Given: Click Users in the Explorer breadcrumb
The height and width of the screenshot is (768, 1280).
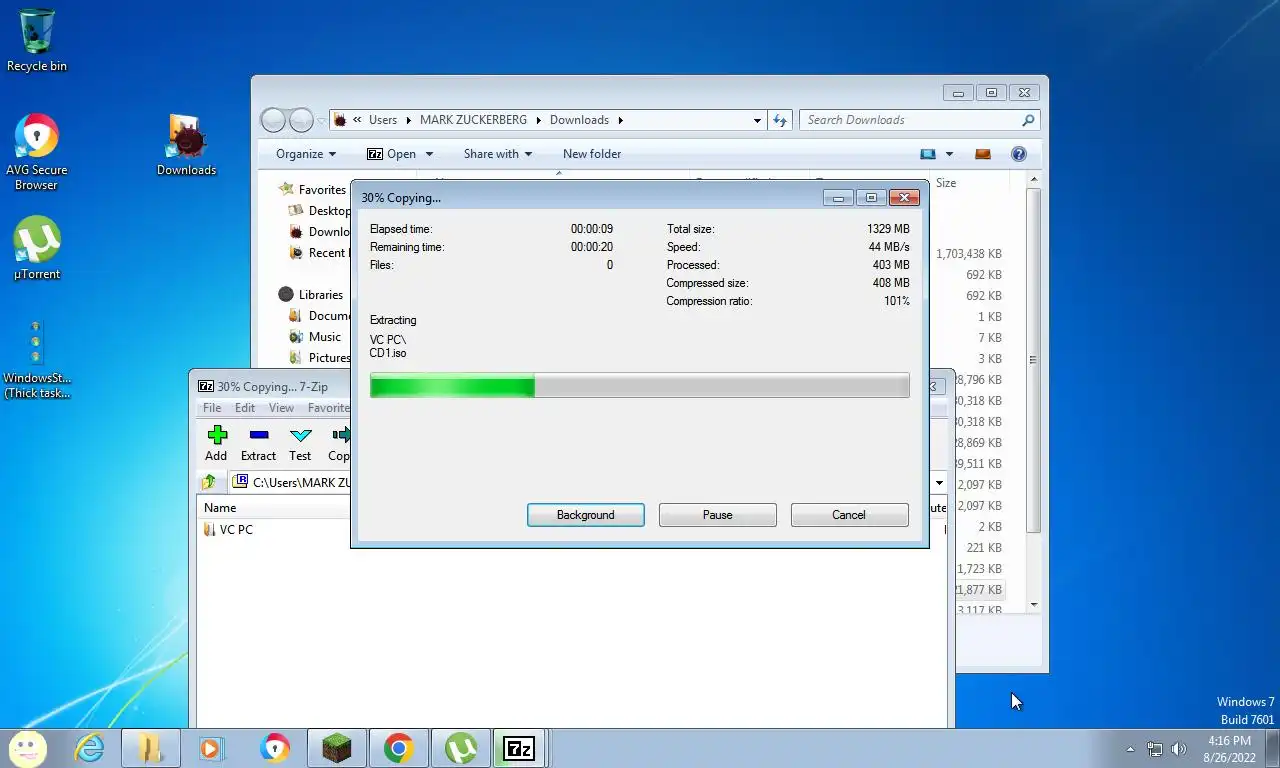Looking at the screenshot, I should tap(383, 120).
